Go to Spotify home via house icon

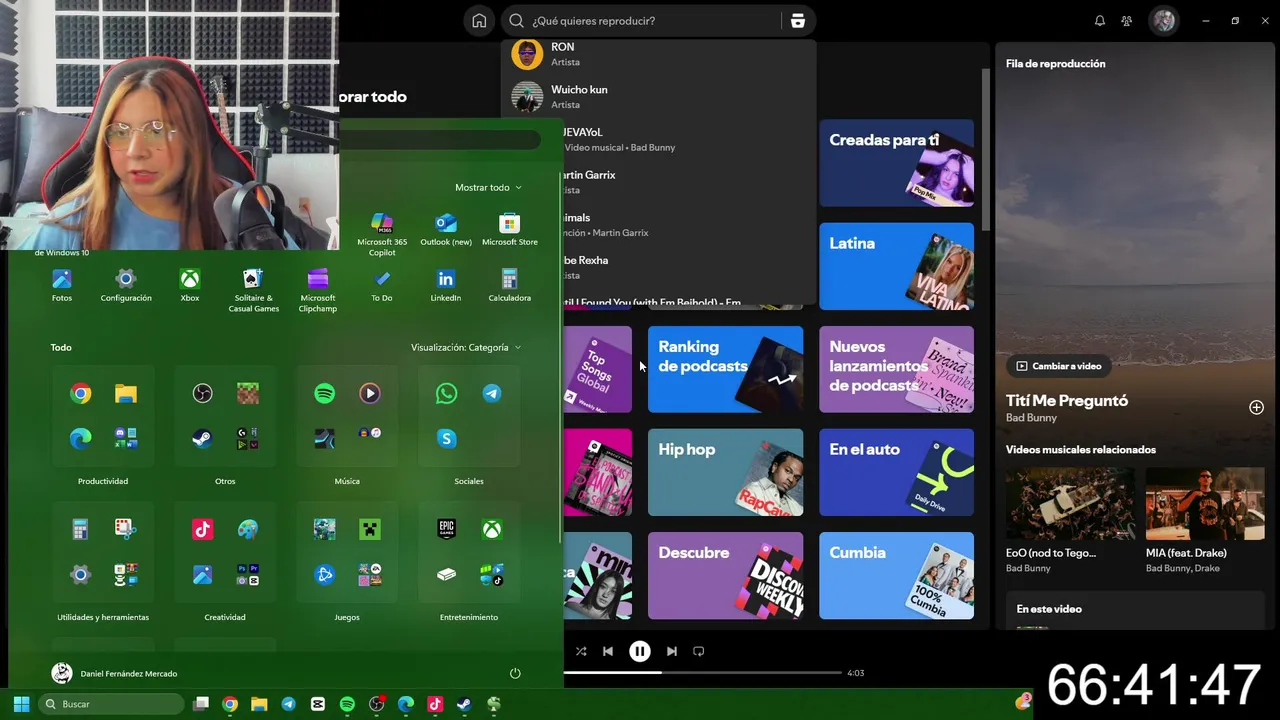tap(479, 21)
